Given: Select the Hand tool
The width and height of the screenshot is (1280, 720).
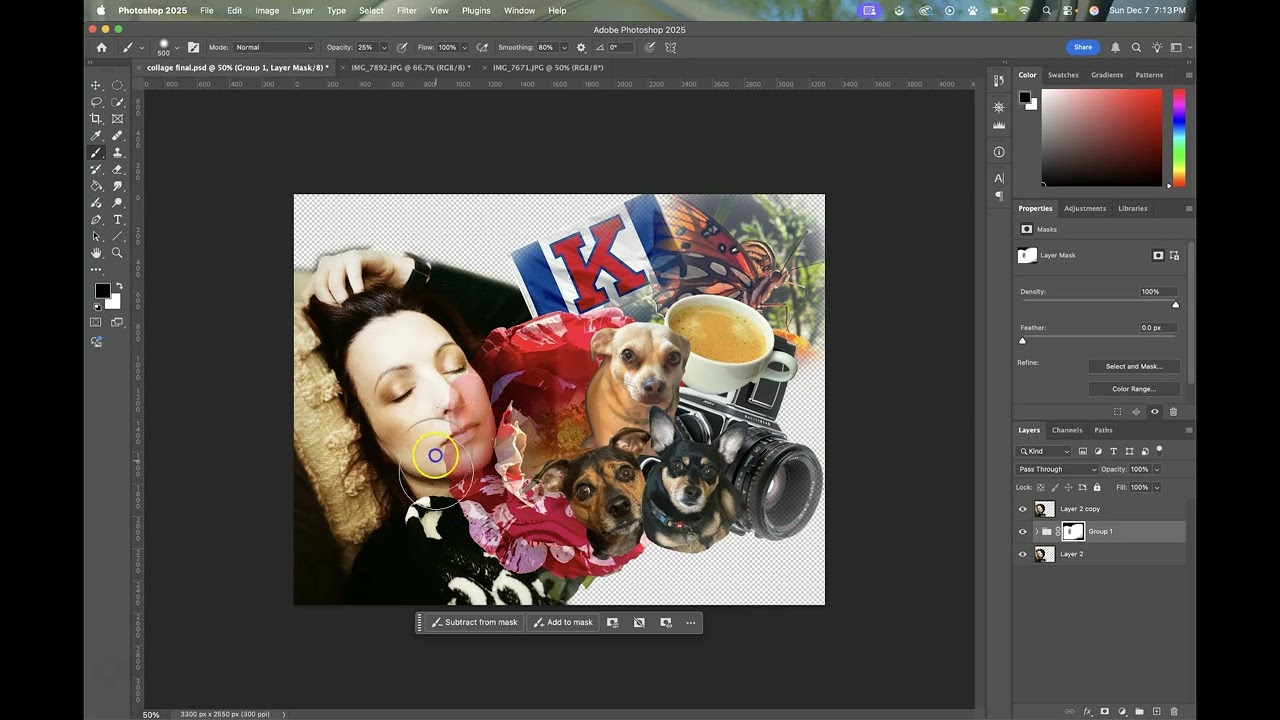Looking at the screenshot, I should click(96, 253).
